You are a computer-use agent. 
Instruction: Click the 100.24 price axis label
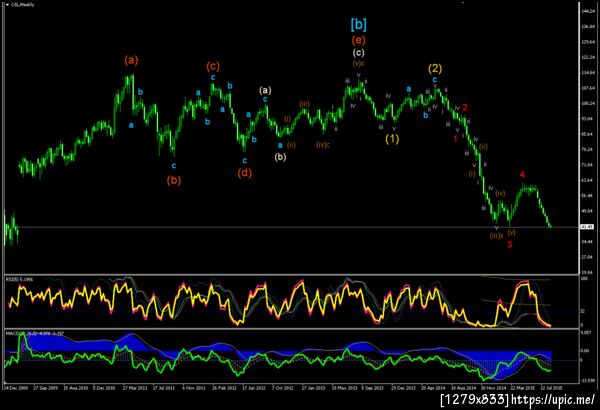pos(587,103)
